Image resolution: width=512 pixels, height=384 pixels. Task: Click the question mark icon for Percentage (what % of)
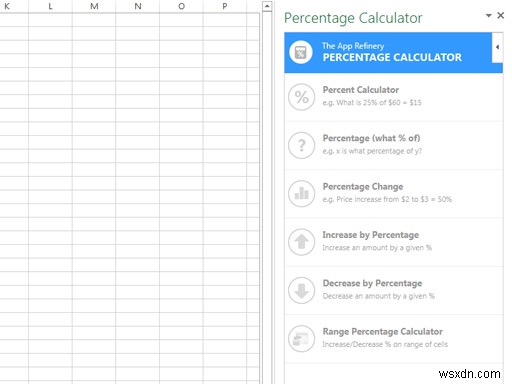coord(301,145)
